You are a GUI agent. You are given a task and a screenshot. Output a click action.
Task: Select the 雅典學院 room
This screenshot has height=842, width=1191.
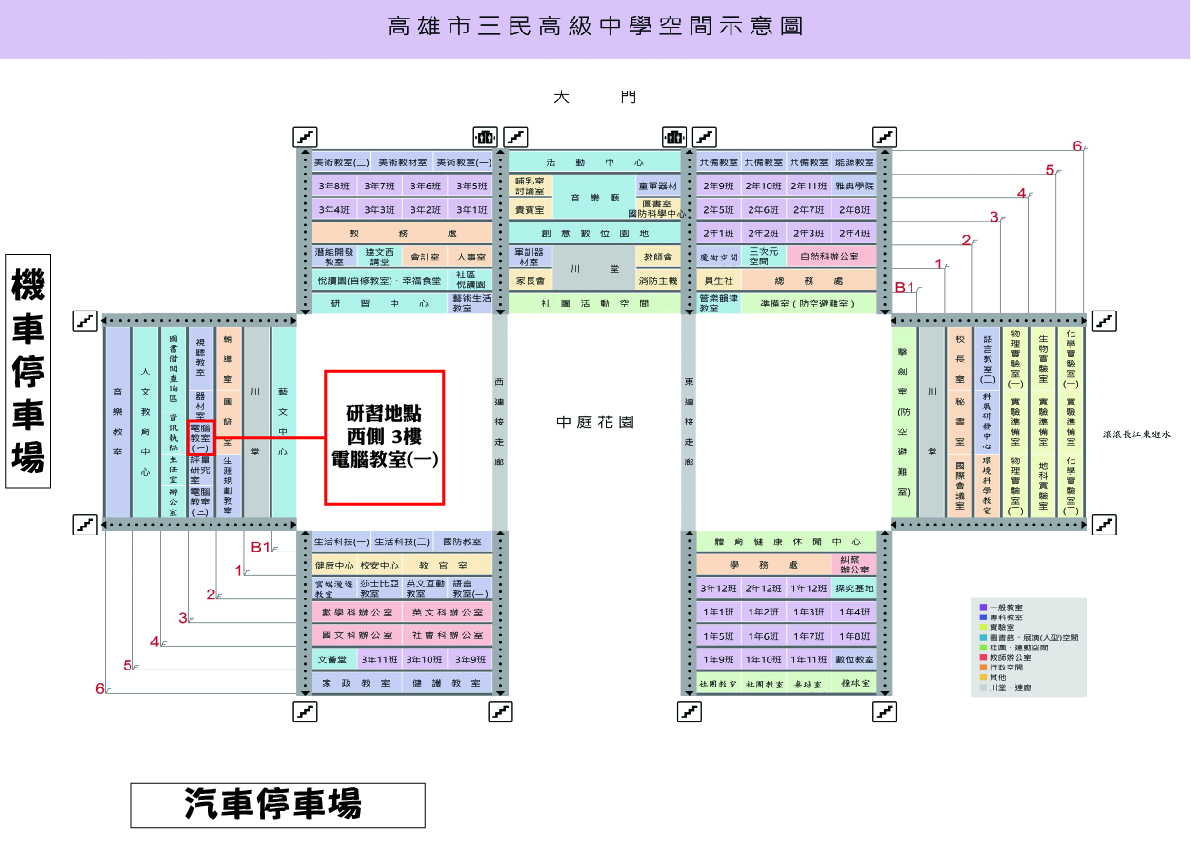pos(854,186)
